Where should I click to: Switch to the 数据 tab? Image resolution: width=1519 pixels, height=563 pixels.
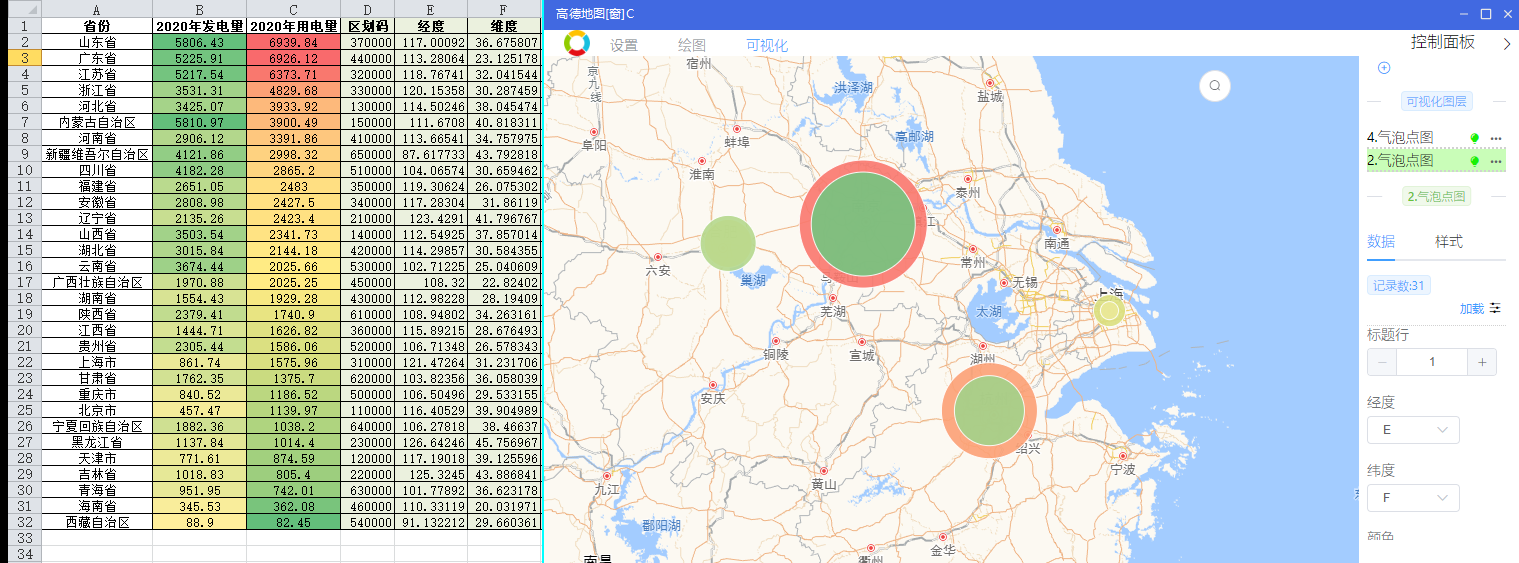1381,242
